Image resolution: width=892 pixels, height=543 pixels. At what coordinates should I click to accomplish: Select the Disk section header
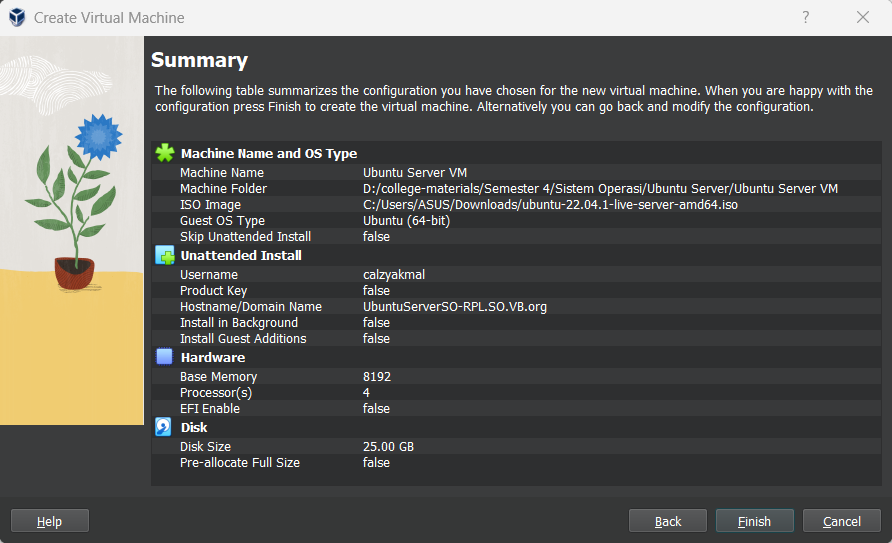194,428
